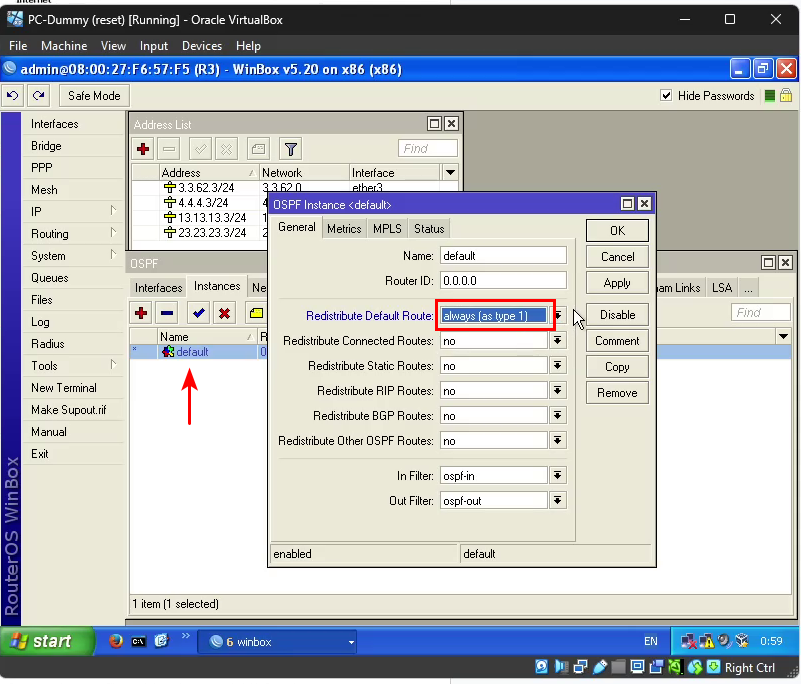Click the winbox taskbar group button
The image size is (801, 684).
pos(277,642)
